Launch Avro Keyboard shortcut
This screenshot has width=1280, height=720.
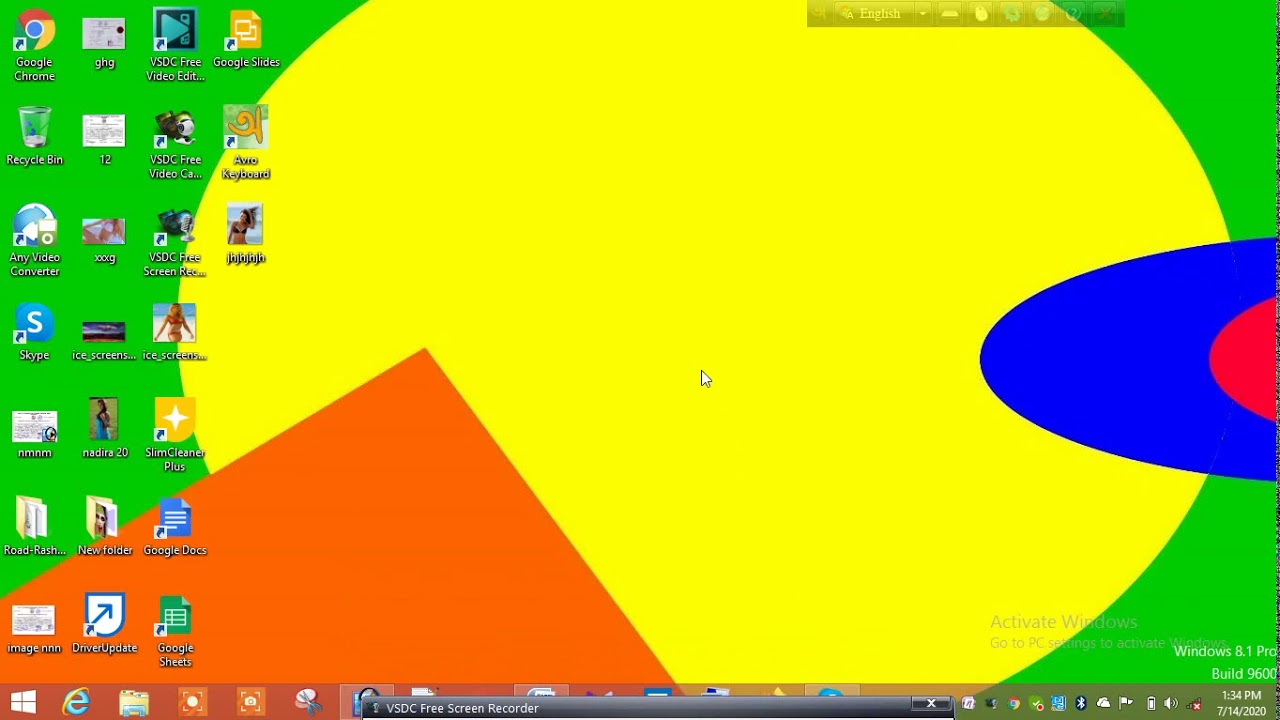(x=246, y=143)
